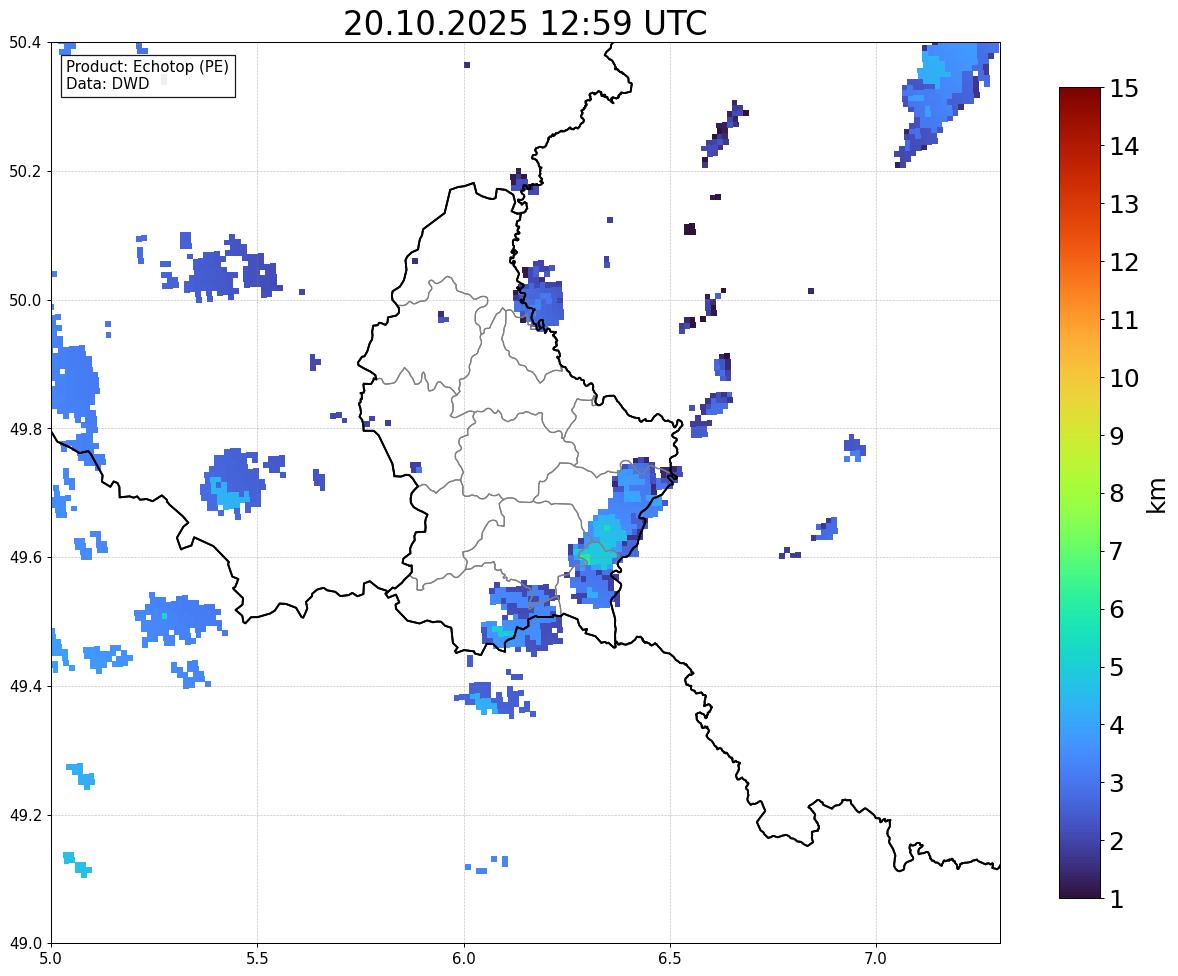Click colorbar tick label 5
The width and height of the screenshot is (1178, 976).
[1117, 667]
